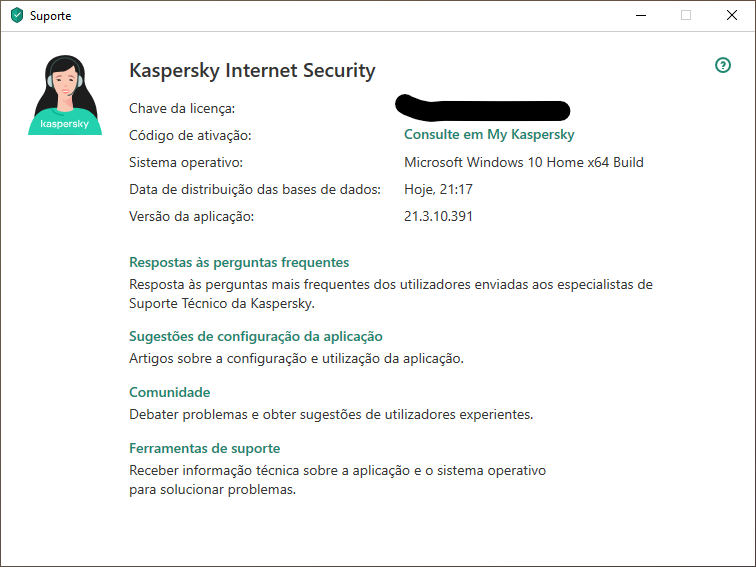756x567 pixels.
Task: Click the maximize window button
Action: pos(686,16)
